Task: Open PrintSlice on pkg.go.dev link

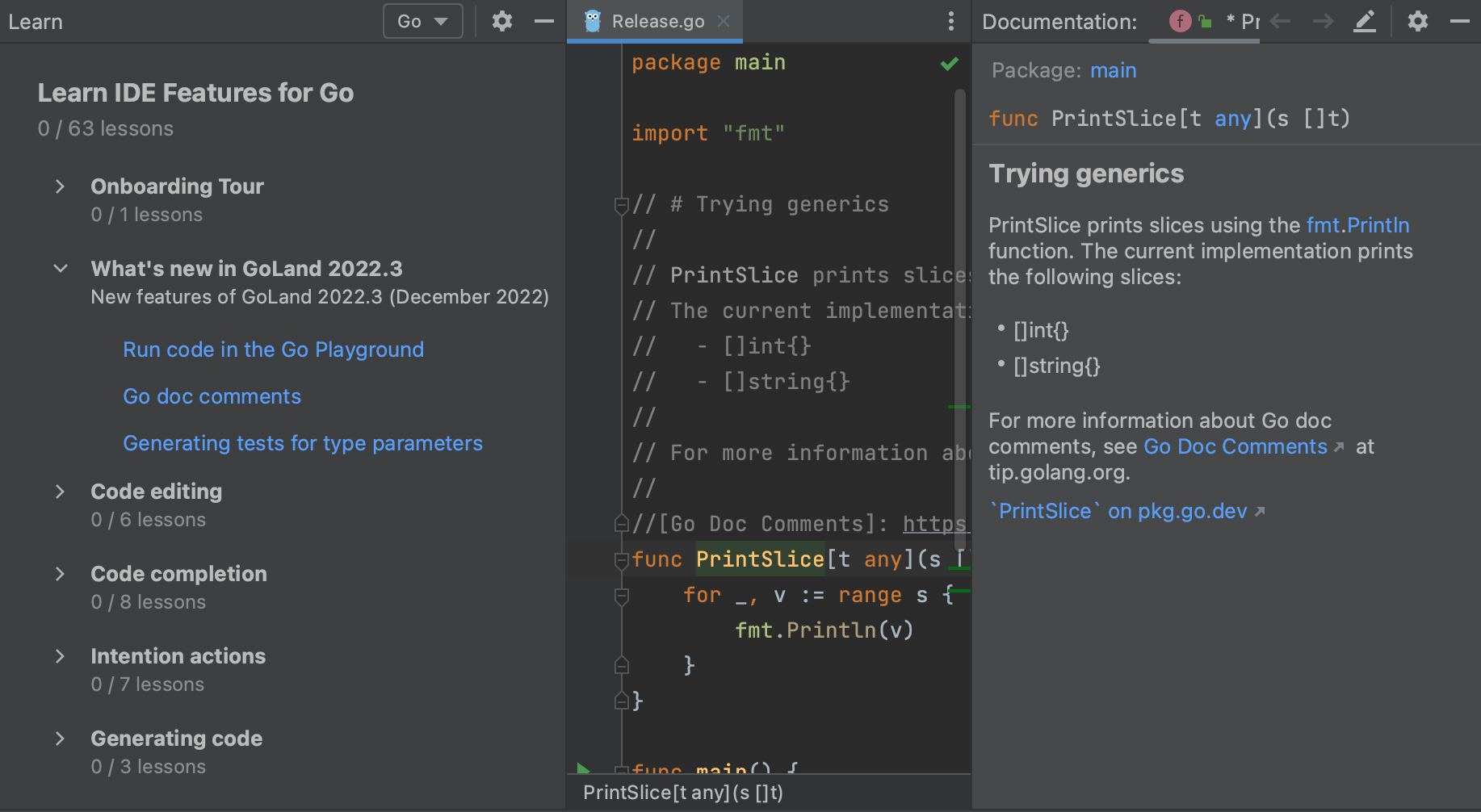Action: [x=1127, y=511]
